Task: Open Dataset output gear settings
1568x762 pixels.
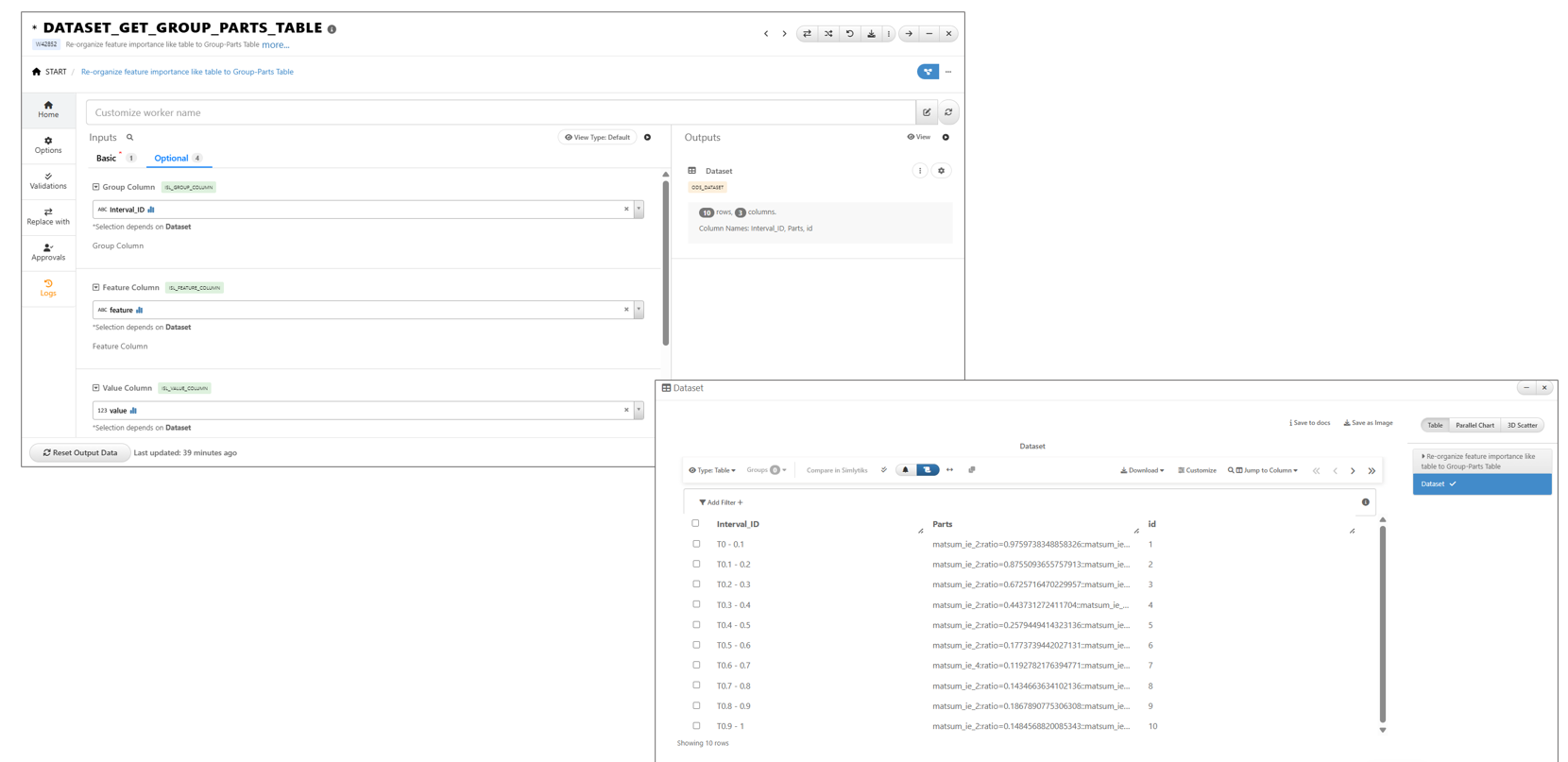Action: coord(941,171)
